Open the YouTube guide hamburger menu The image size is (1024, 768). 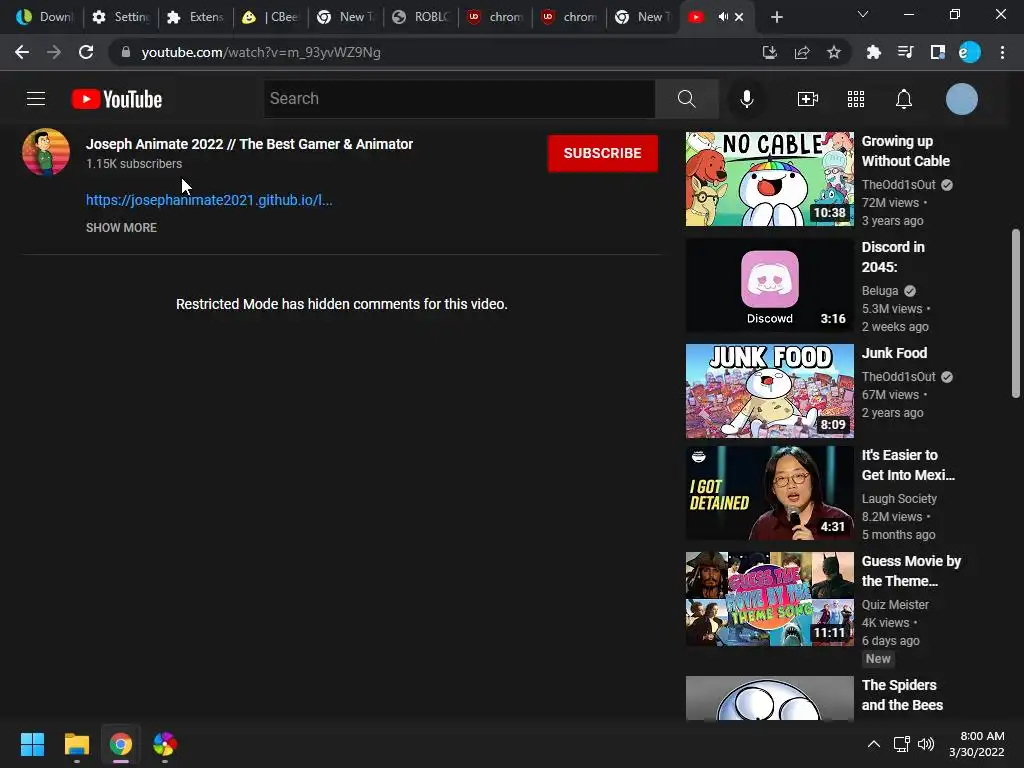click(36, 99)
